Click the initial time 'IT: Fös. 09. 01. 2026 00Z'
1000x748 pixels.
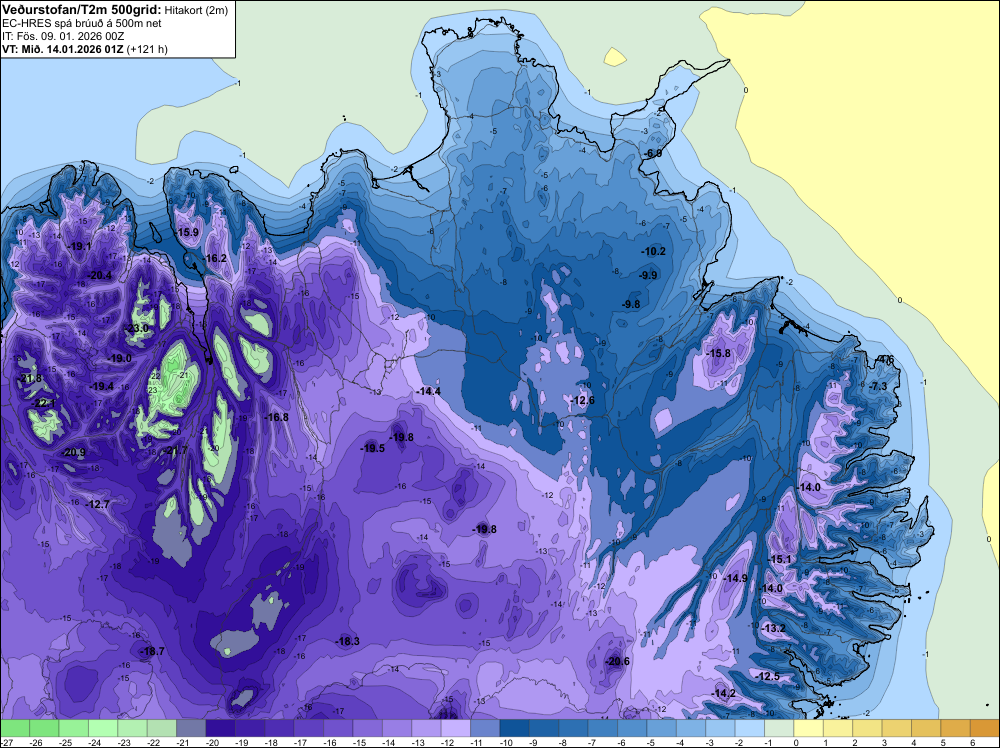[63, 36]
